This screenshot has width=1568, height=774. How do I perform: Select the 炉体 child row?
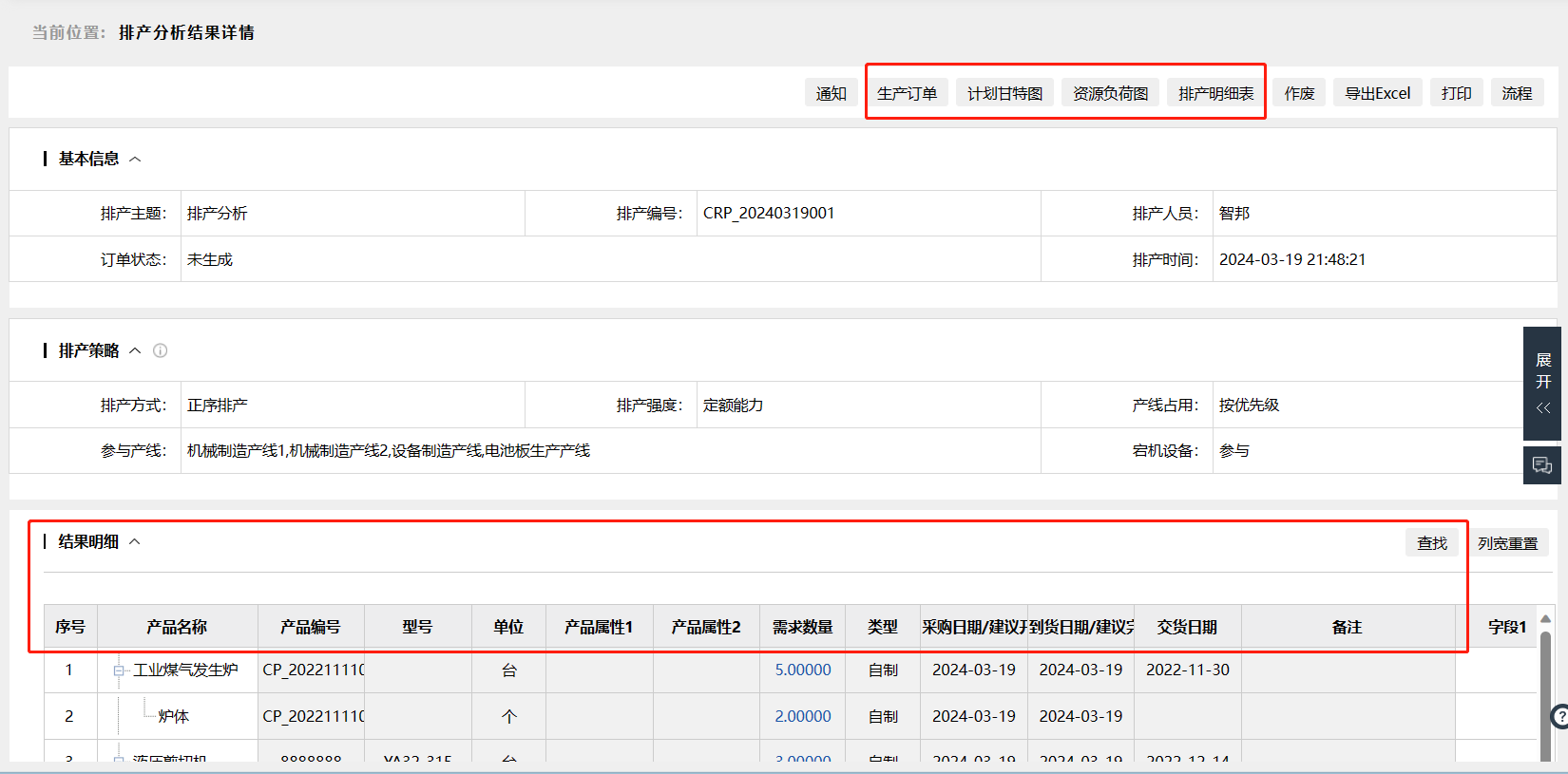point(173,717)
